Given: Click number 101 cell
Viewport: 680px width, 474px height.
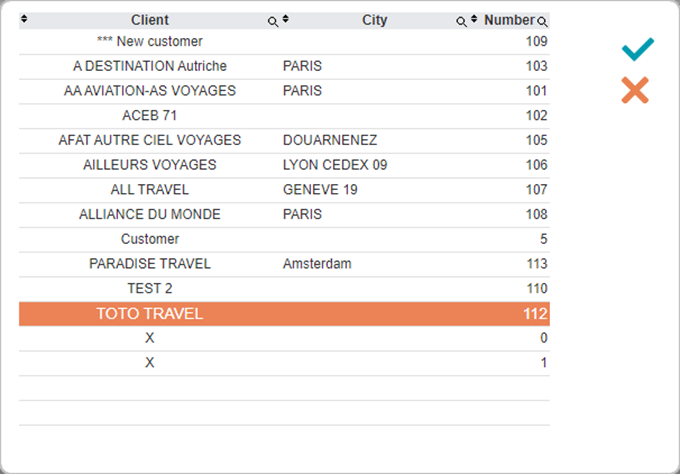Looking at the screenshot, I should tap(536, 91).
